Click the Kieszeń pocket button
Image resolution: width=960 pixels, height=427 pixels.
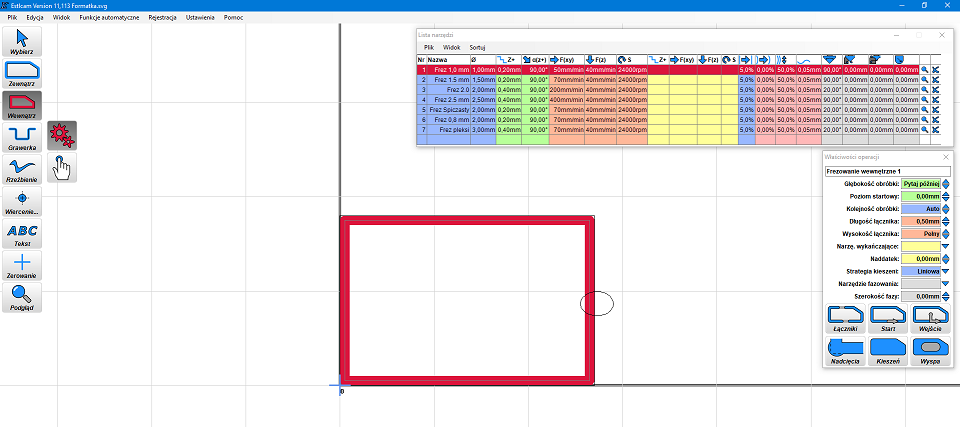click(x=888, y=351)
